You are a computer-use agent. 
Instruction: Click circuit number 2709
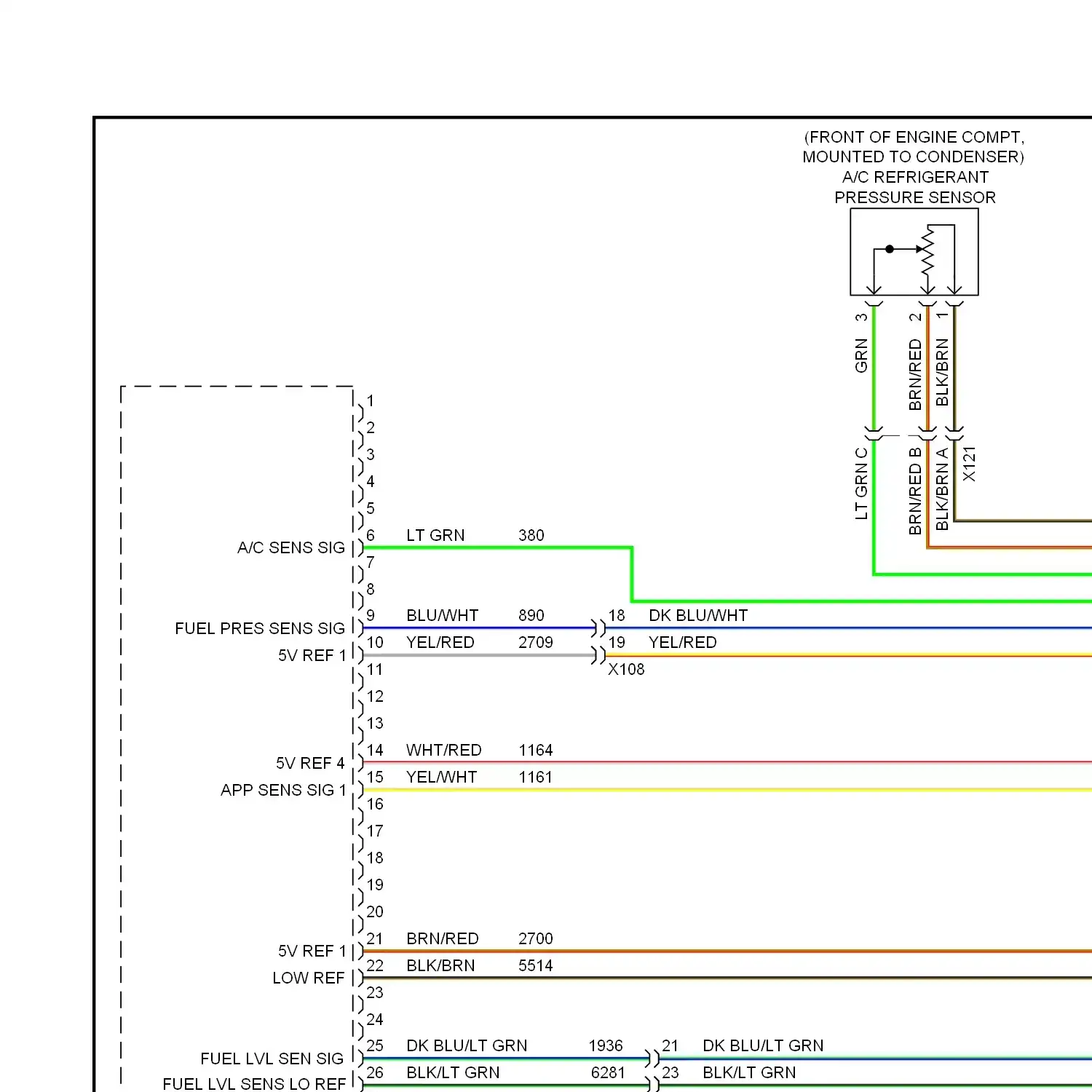(536, 642)
